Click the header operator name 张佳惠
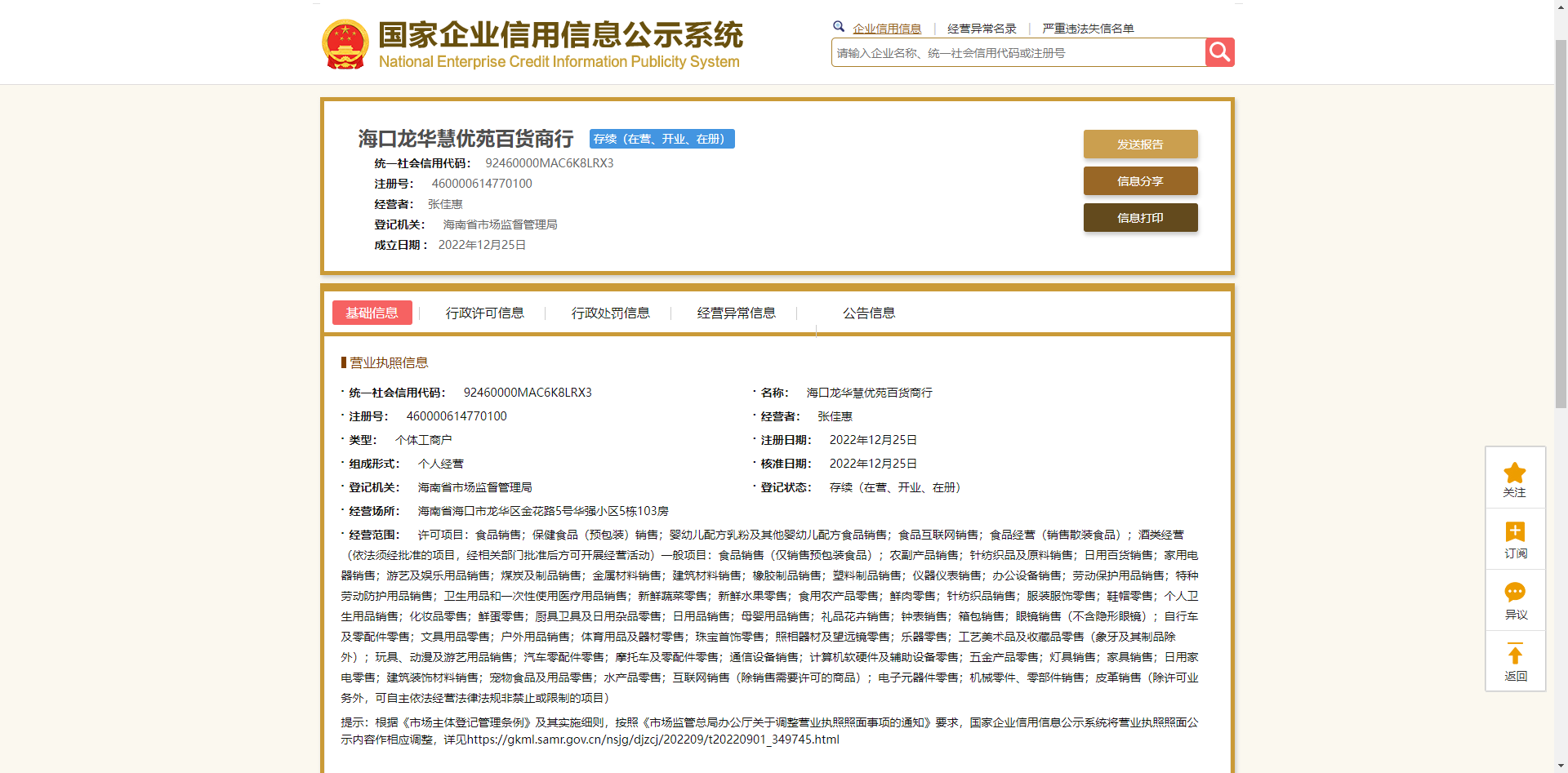 click(445, 204)
